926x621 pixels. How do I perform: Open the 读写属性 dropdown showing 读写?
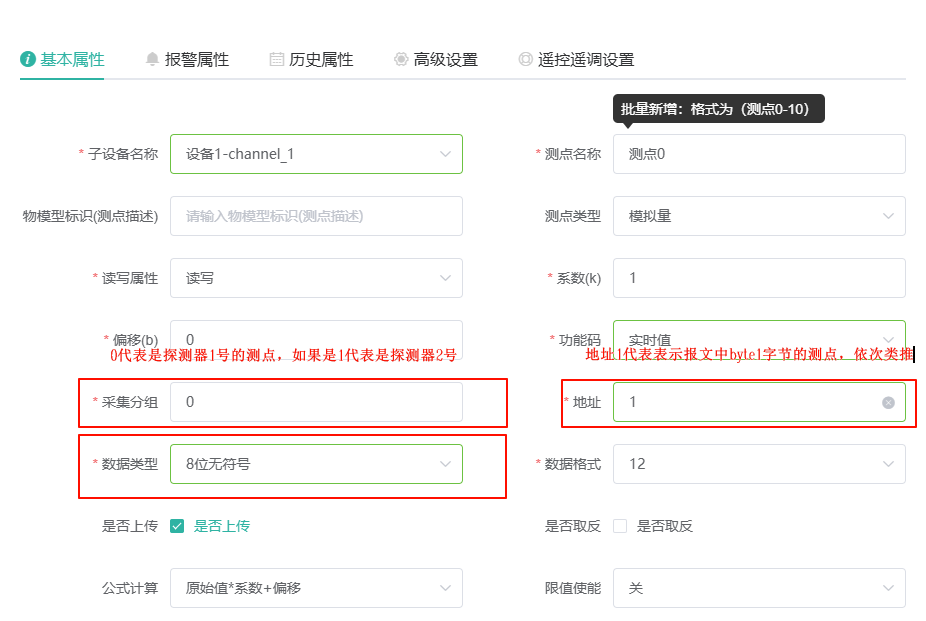pyautogui.click(x=317, y=278)
